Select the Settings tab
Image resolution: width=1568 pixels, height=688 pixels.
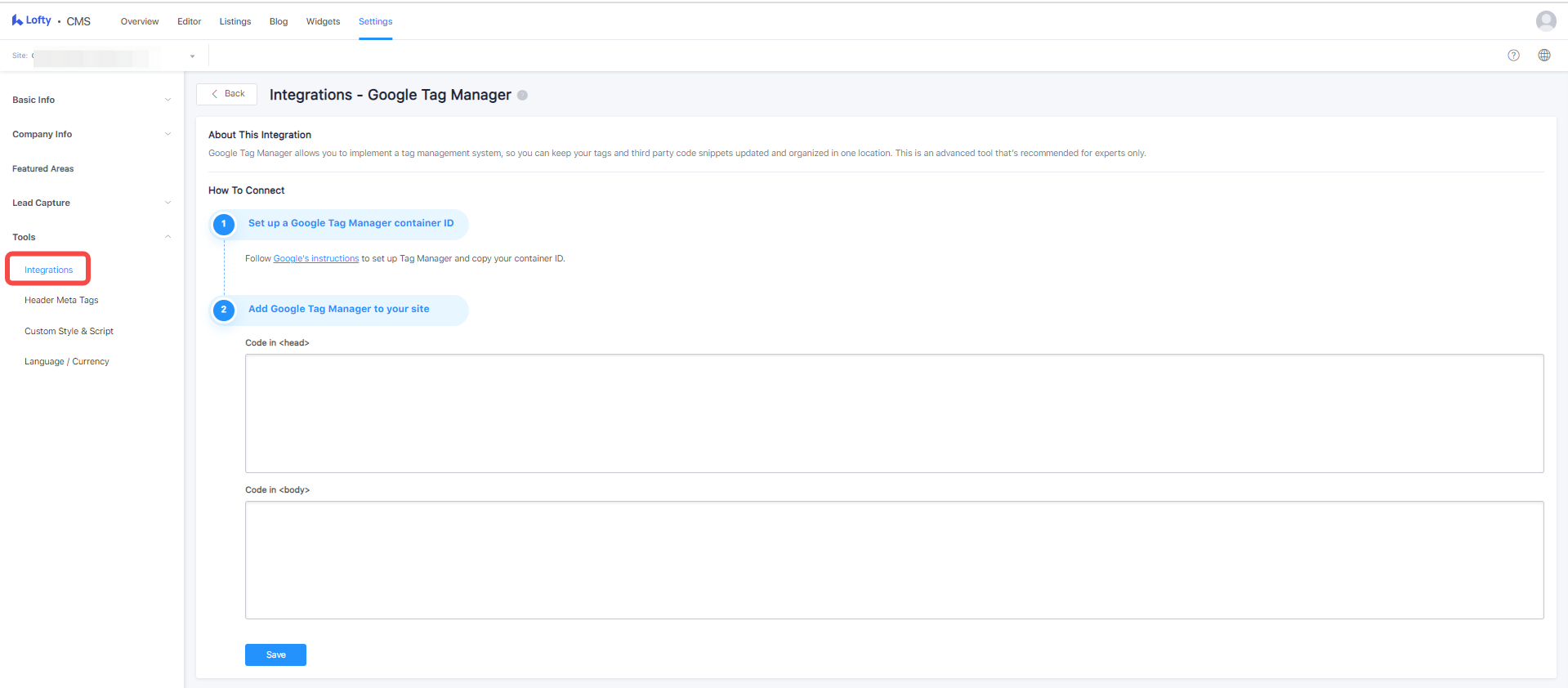[375, 21]
